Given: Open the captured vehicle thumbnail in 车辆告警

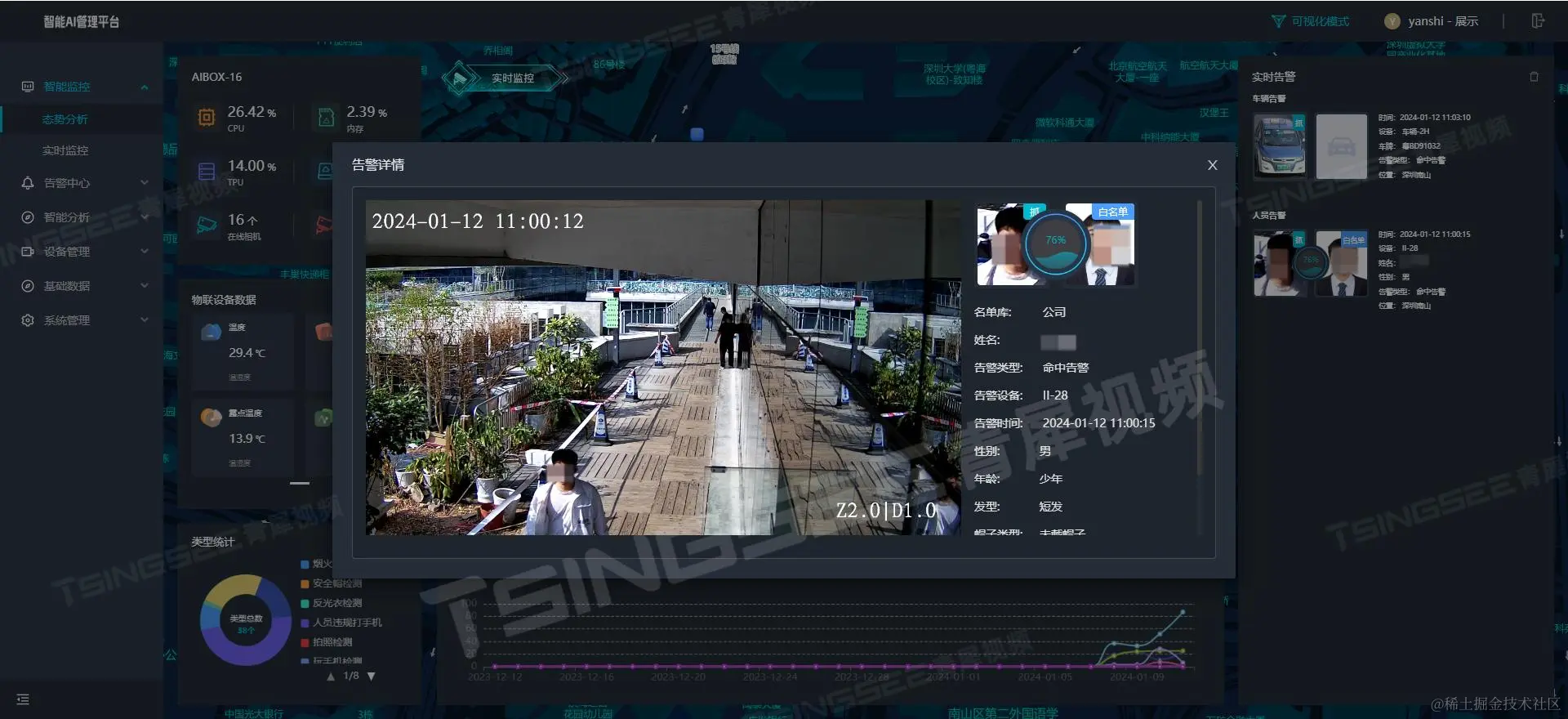Looking at the screenshot, I should (x=1280, y=145).
